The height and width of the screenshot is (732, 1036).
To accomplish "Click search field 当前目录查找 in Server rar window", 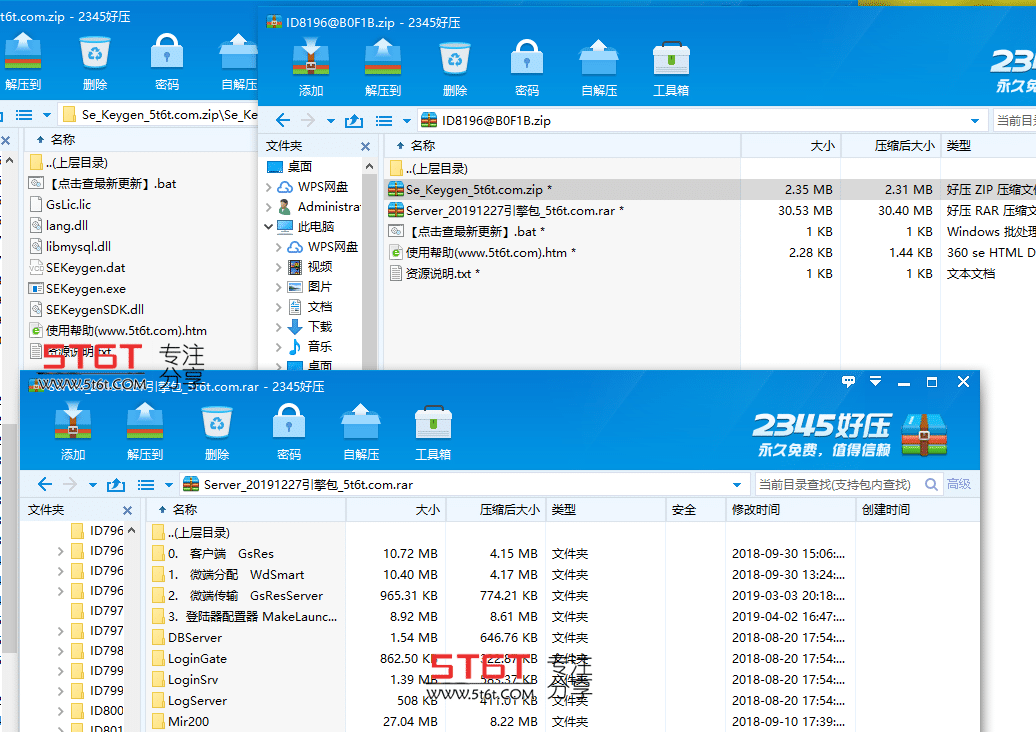I will [838, 484].
